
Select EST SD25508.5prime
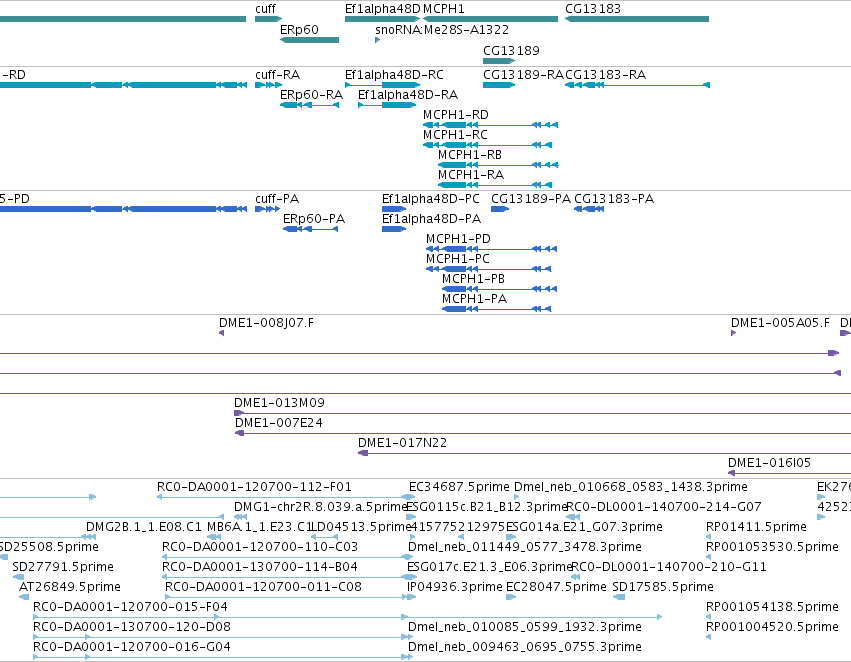[x=4, y=557]
